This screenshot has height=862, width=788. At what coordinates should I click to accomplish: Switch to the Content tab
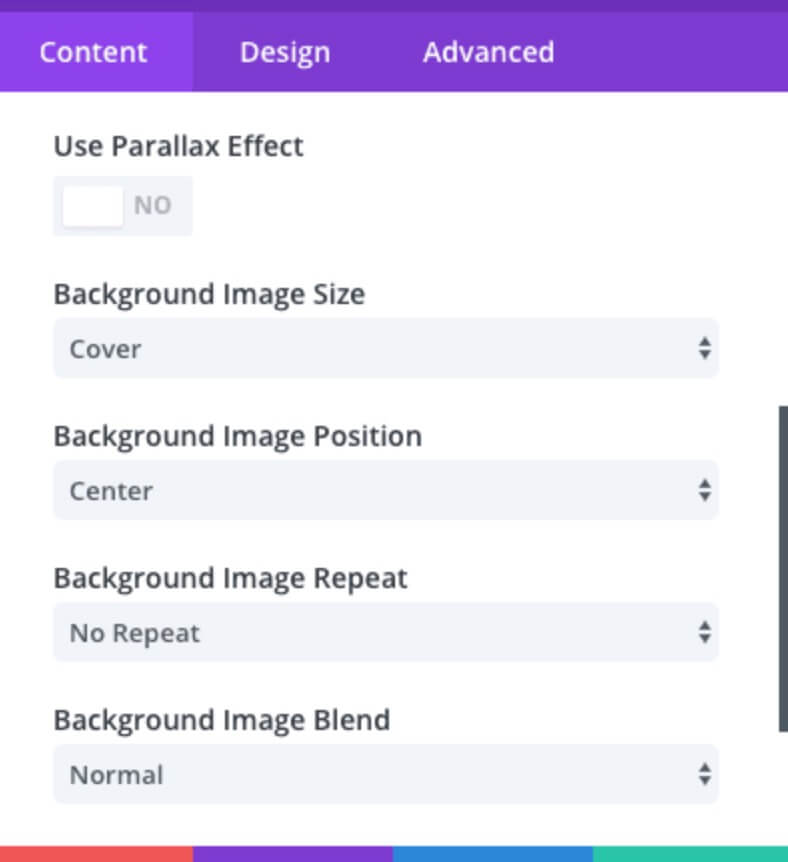point(94,52)
